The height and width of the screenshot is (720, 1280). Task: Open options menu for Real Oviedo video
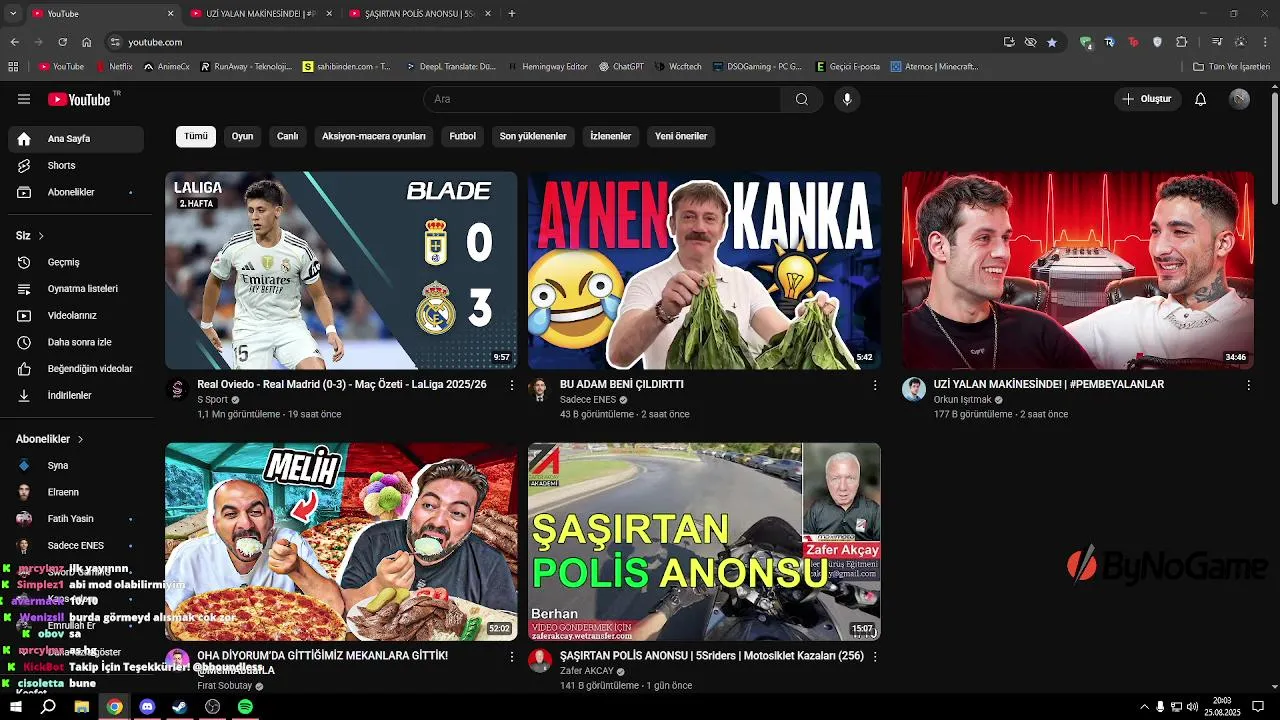pos(512,385)
